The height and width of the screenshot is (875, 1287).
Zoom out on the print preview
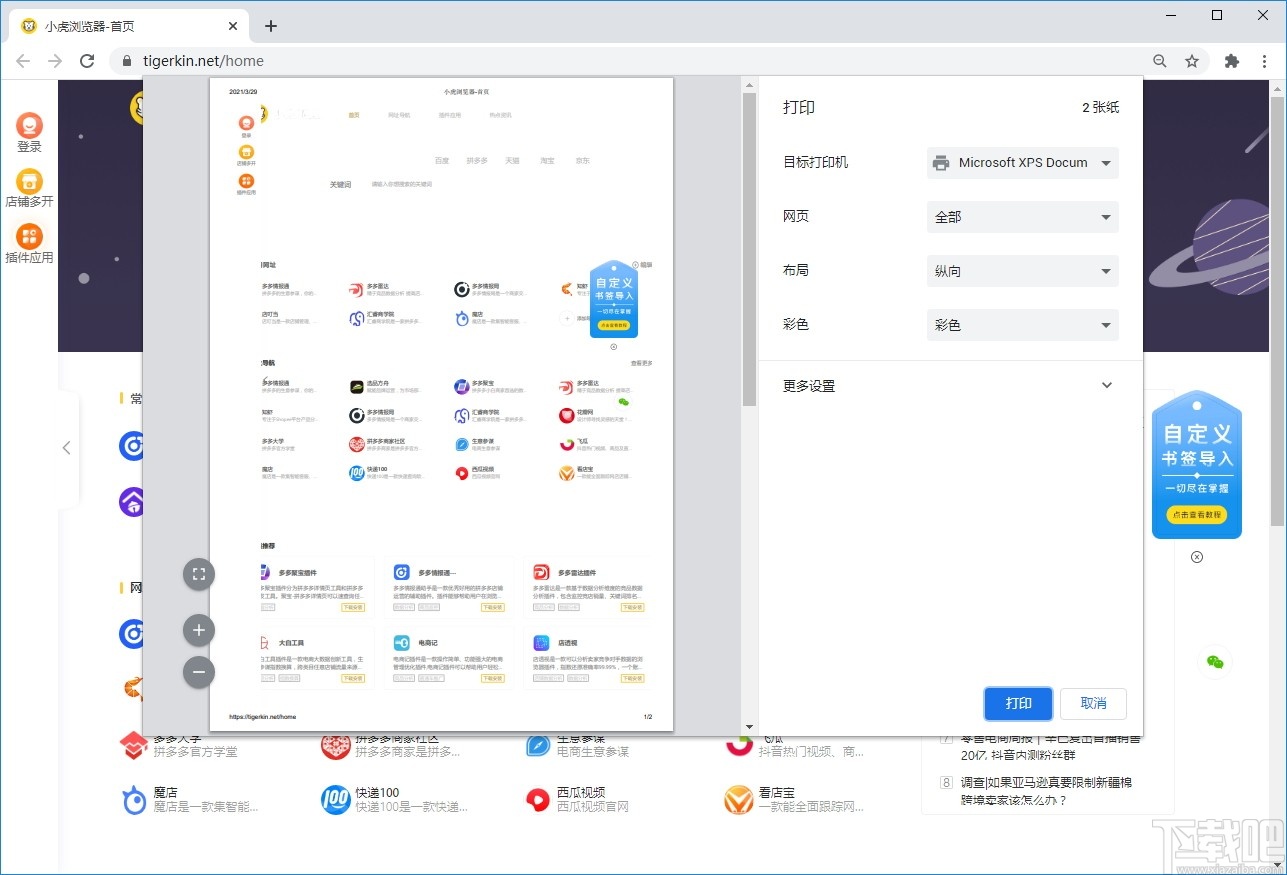point(198,672)
